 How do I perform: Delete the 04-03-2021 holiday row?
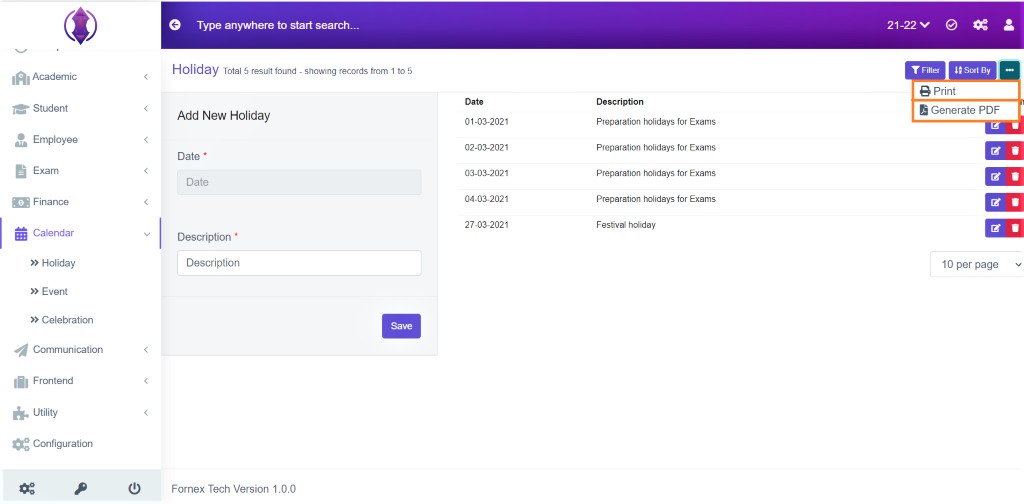1015,202
